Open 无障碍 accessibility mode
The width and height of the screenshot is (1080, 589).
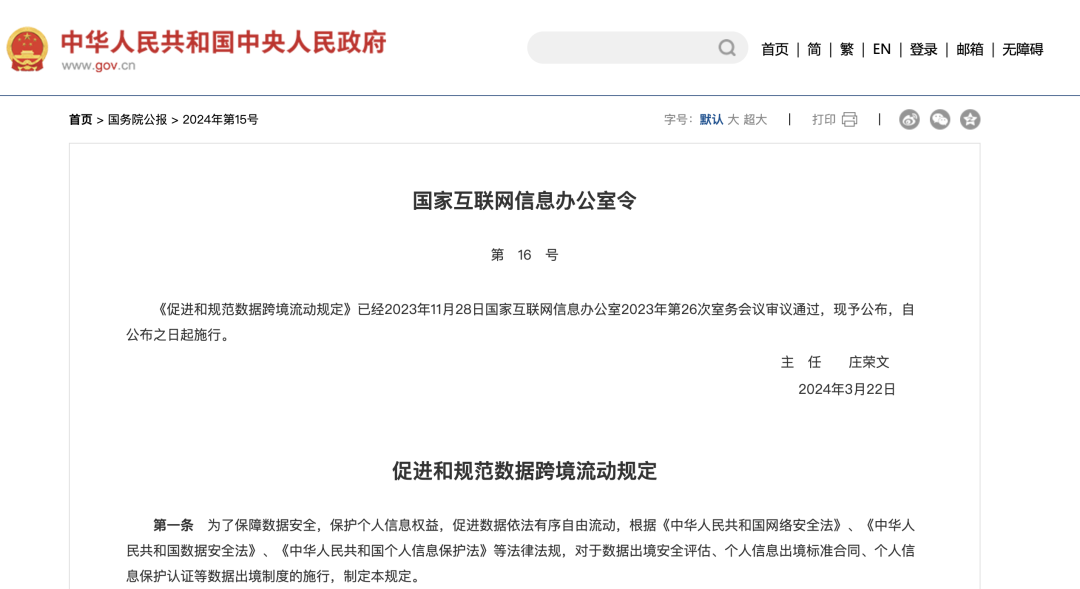pyautogui.click(x=1022, y=50)
